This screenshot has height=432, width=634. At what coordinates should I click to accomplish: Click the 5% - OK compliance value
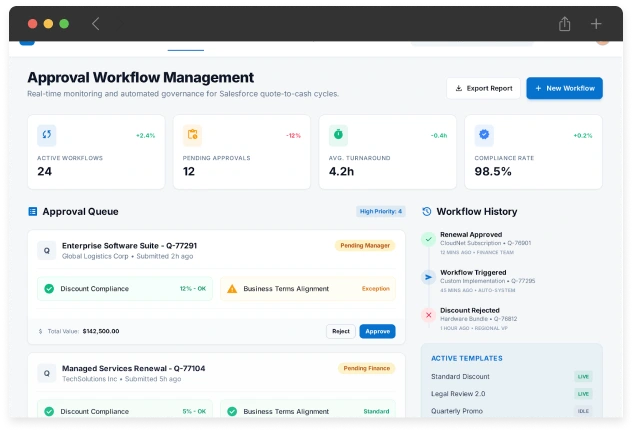tap(194, 411)
